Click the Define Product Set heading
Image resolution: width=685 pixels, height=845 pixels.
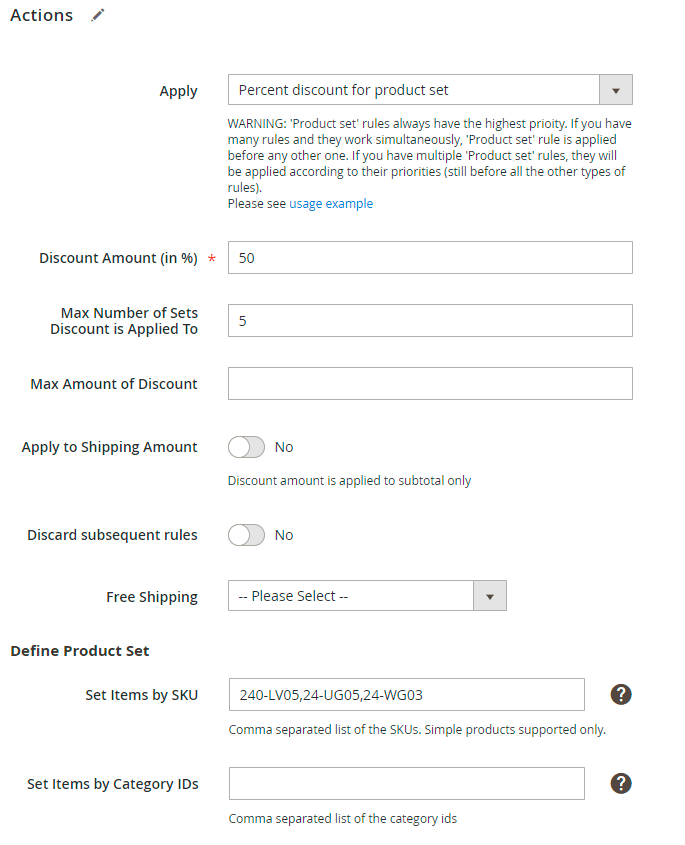(80, 651)
